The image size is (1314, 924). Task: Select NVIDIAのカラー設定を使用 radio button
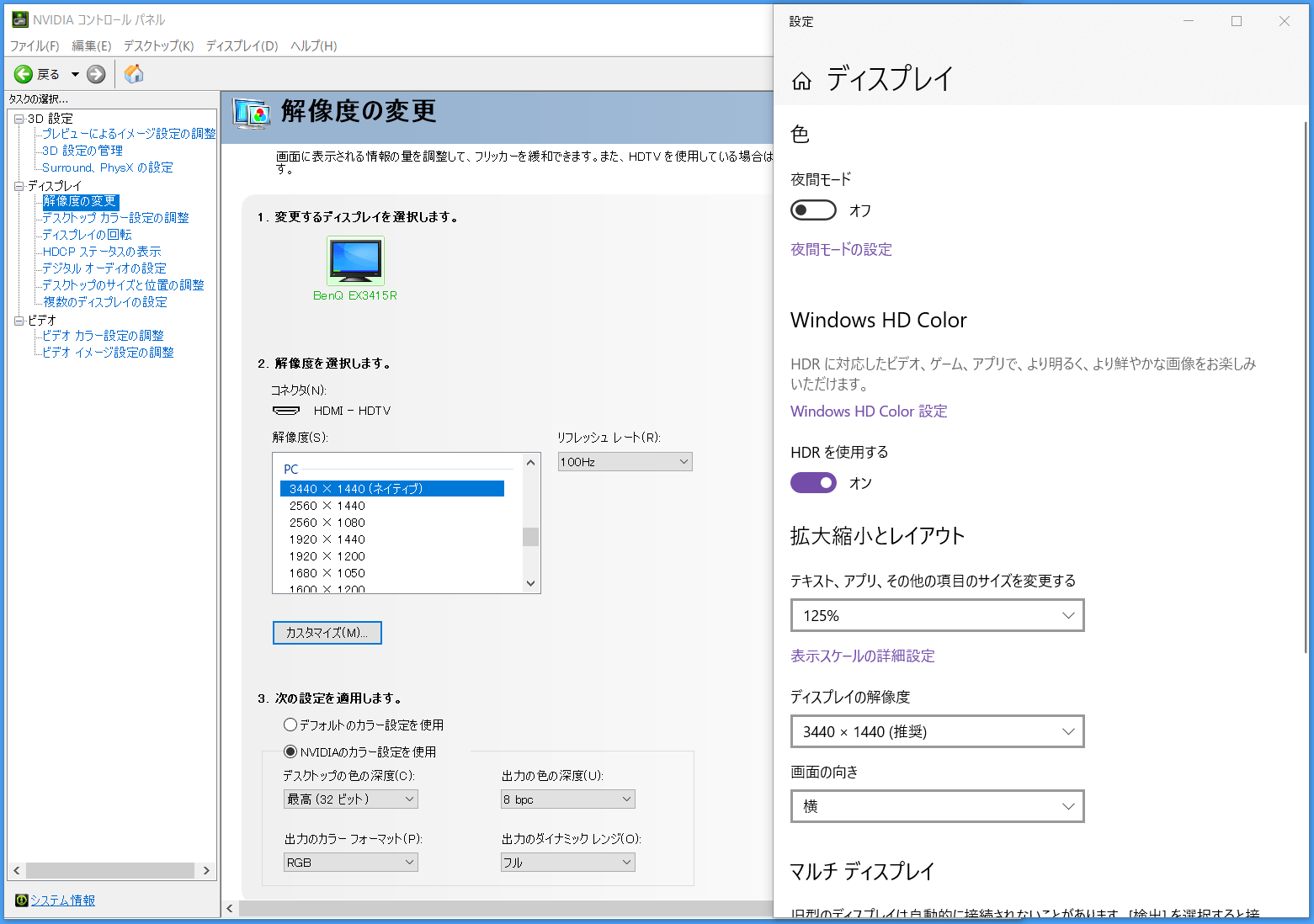(x=290, y=751)
